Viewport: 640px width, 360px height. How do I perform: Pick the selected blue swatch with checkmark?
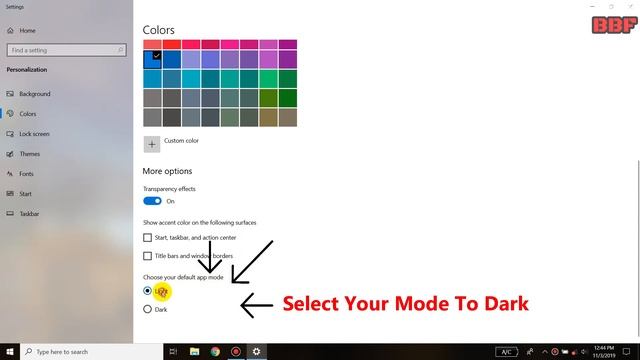pyautogui.click(x=152, y=59)
